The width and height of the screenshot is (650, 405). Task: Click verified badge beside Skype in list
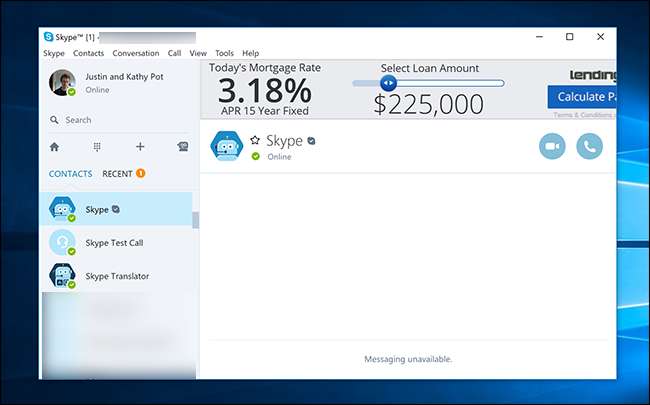tap(116, 209)
